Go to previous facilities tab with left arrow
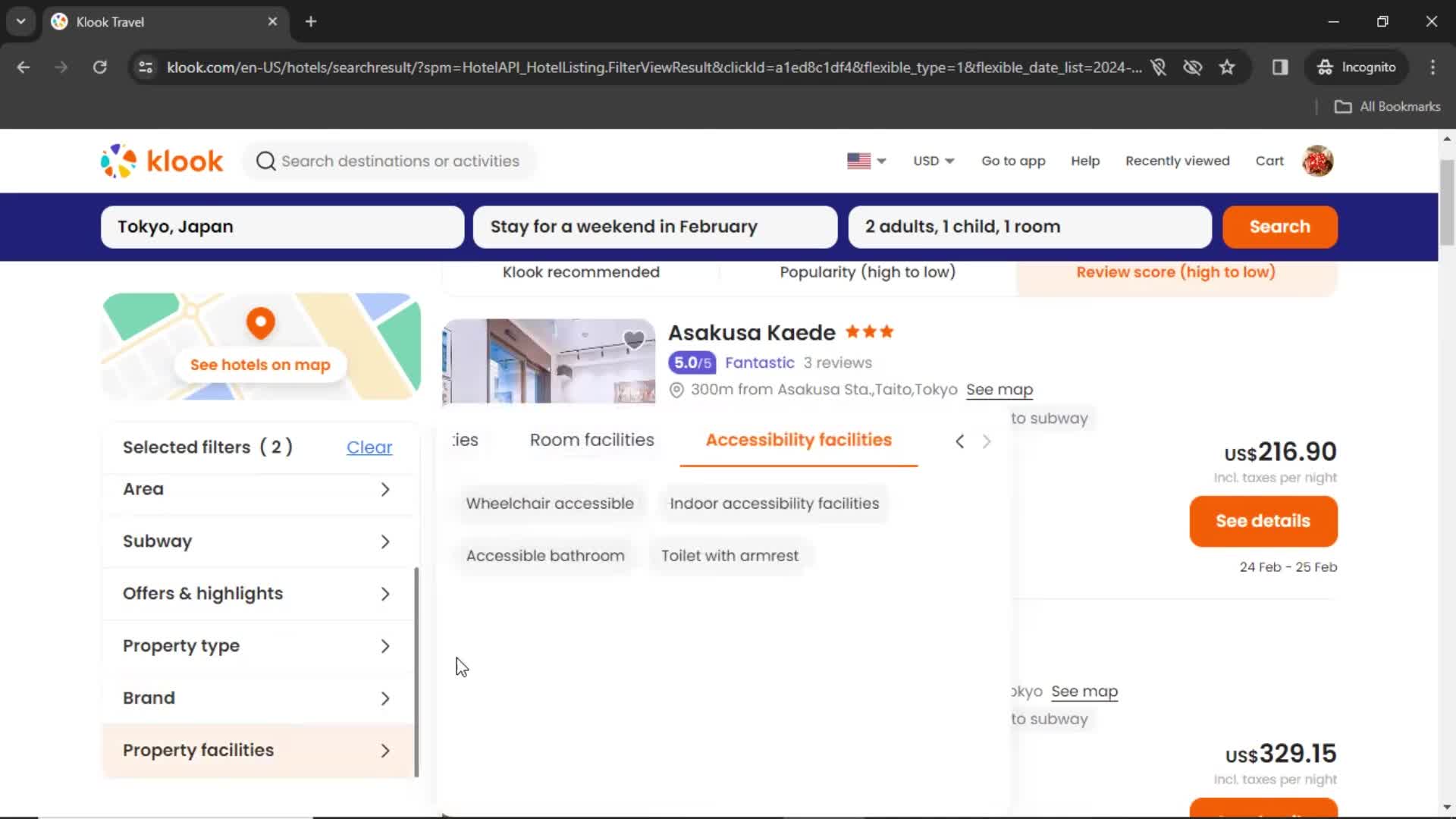Viewport: 1456px width, 819px height. 960,441
